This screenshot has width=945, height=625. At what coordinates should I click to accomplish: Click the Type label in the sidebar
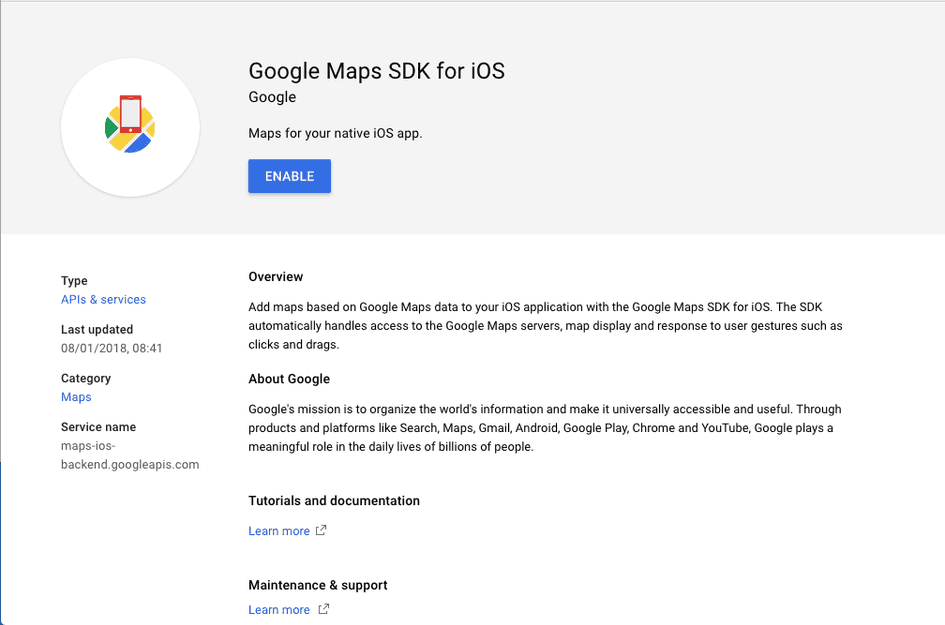tap(74, 281)
